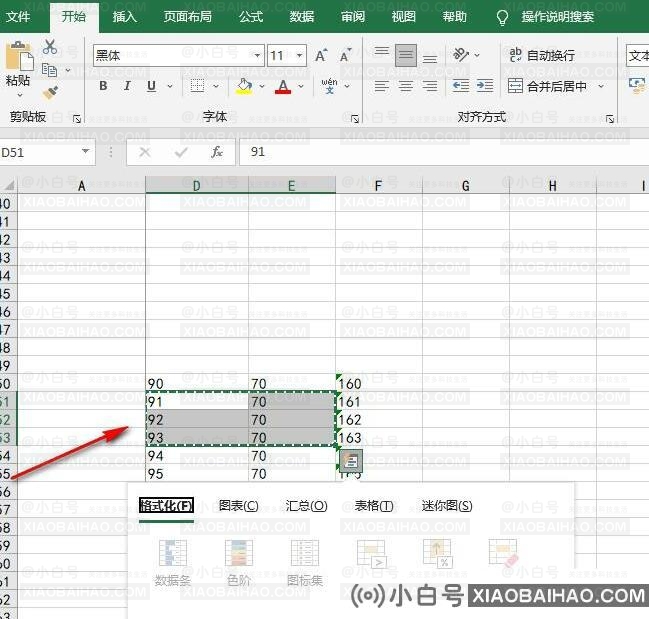
Task: Open paste options arrow under 粘贴
Action: click(x=19, y=96)
